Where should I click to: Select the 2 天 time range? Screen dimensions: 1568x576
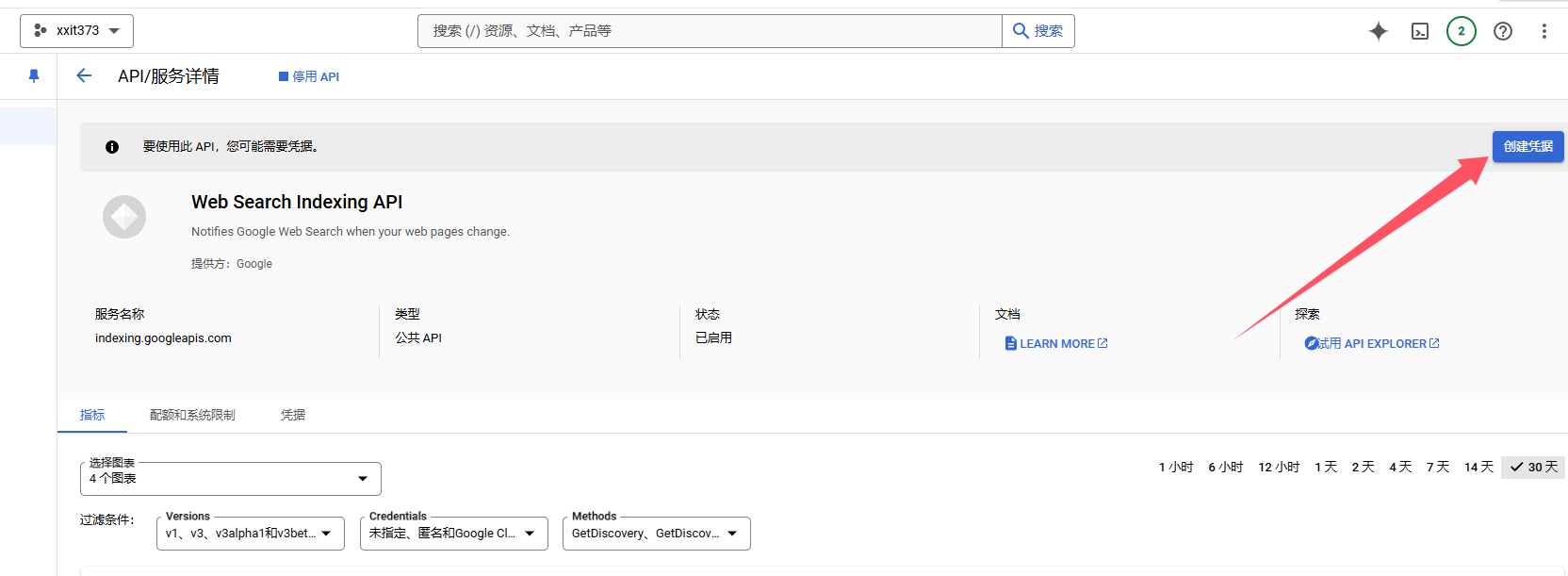tap(1363, 467)
